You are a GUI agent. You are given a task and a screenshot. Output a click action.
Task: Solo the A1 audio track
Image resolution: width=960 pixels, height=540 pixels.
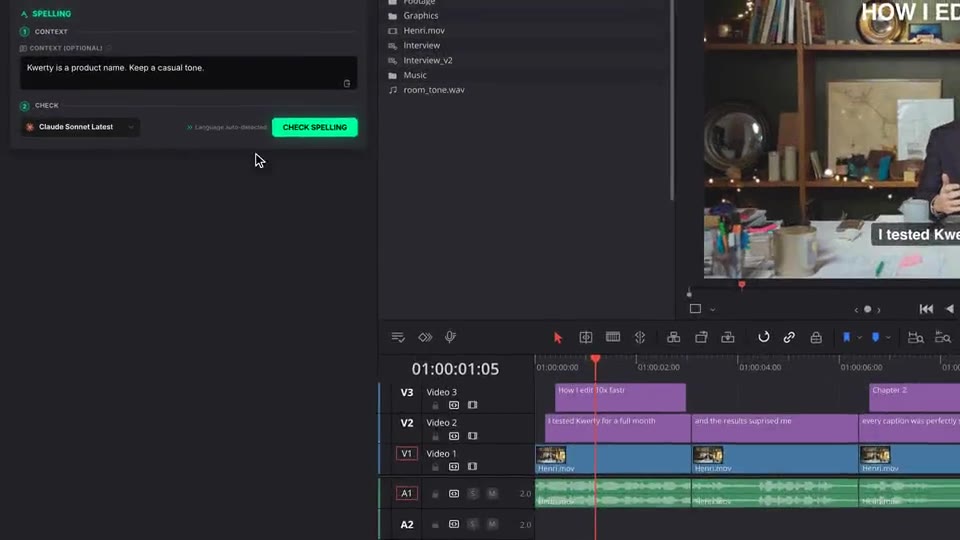coord(473,493)
